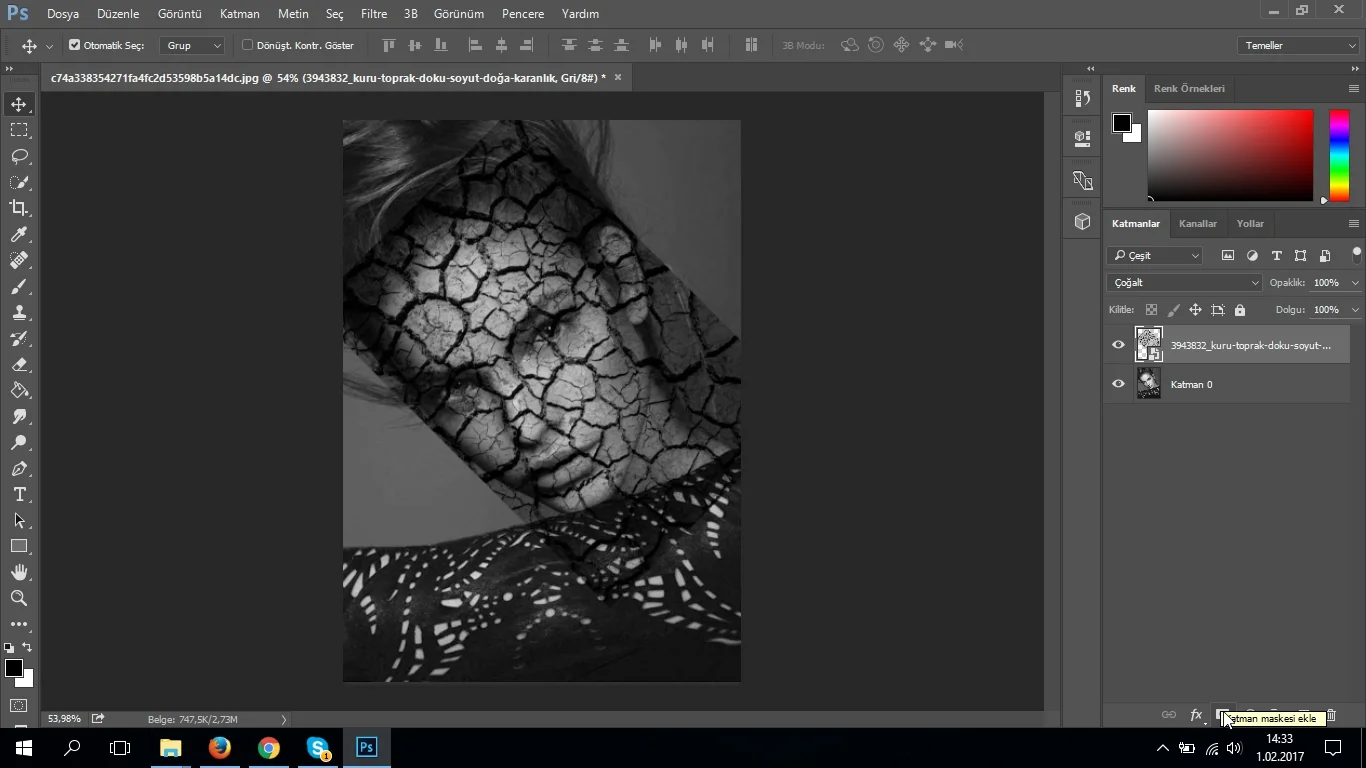Viewport: 1366px width, 768px height.
Task: Click the layer styles fx icon
Action: [x=1196, y=715]
